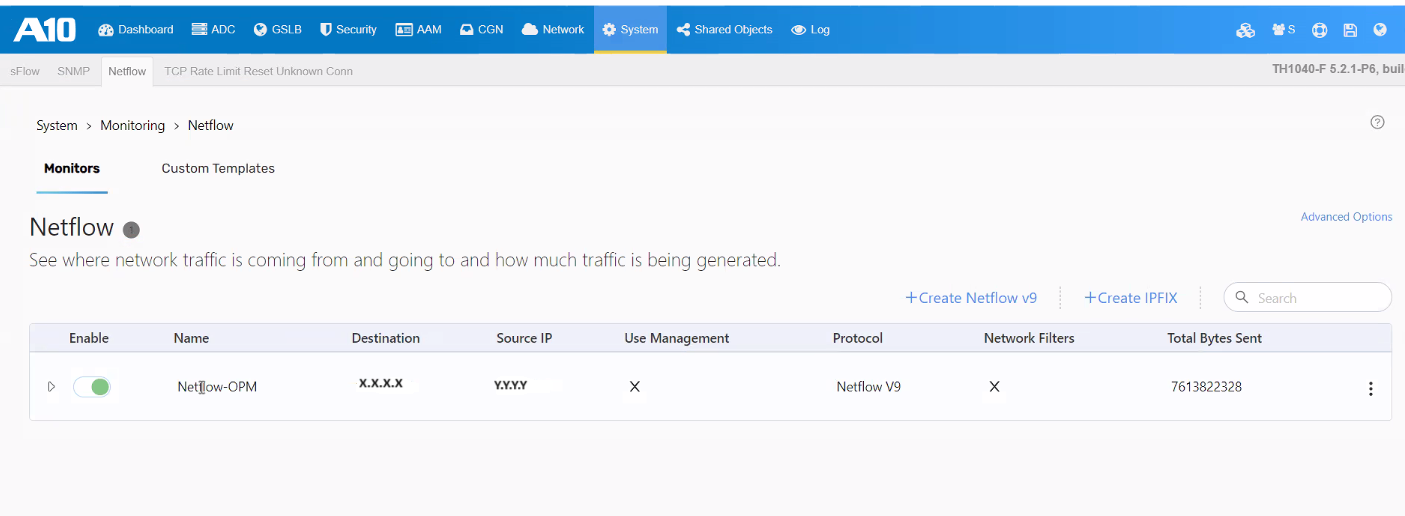
Task: Click Create IPFIX
Action: [1131, 298]
